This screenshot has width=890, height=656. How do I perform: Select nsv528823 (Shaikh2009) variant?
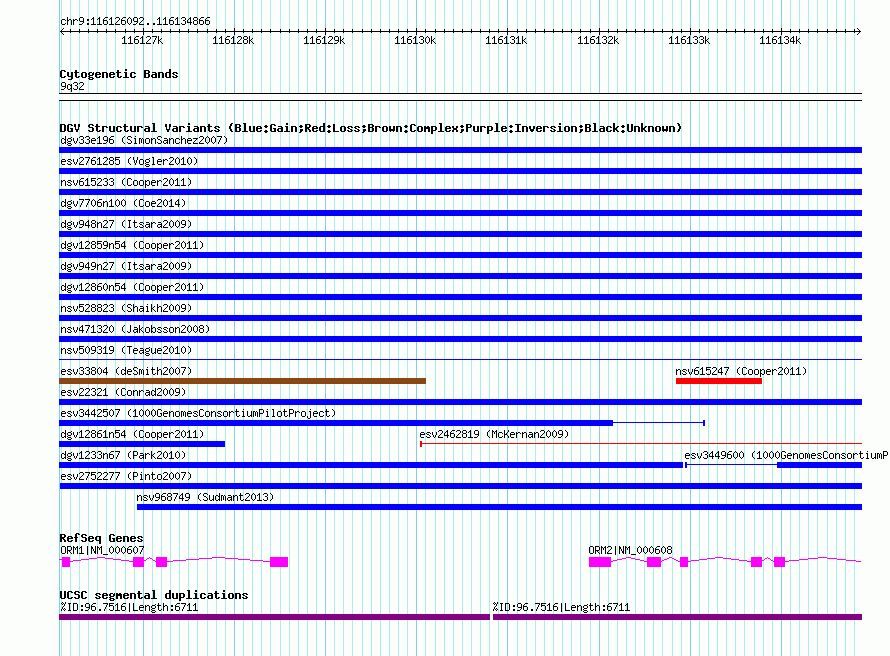pos(126,308)
